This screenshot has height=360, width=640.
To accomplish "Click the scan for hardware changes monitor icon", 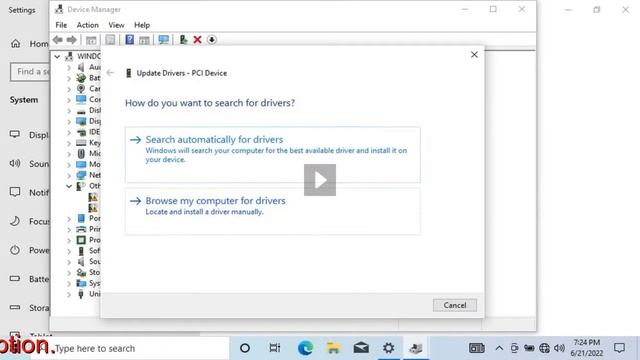I will point(164,40).
